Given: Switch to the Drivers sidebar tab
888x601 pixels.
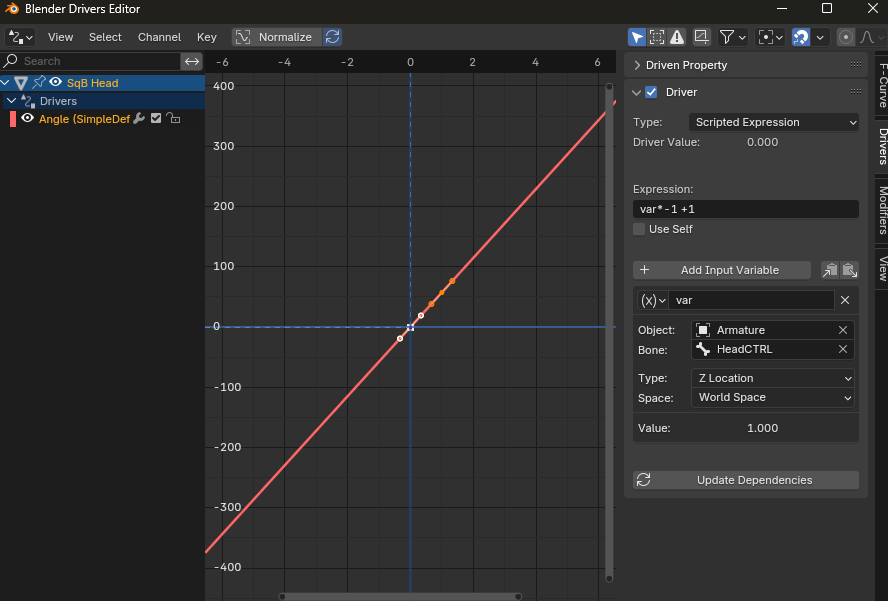Looking at the screenshot, I should click(882, 146).
